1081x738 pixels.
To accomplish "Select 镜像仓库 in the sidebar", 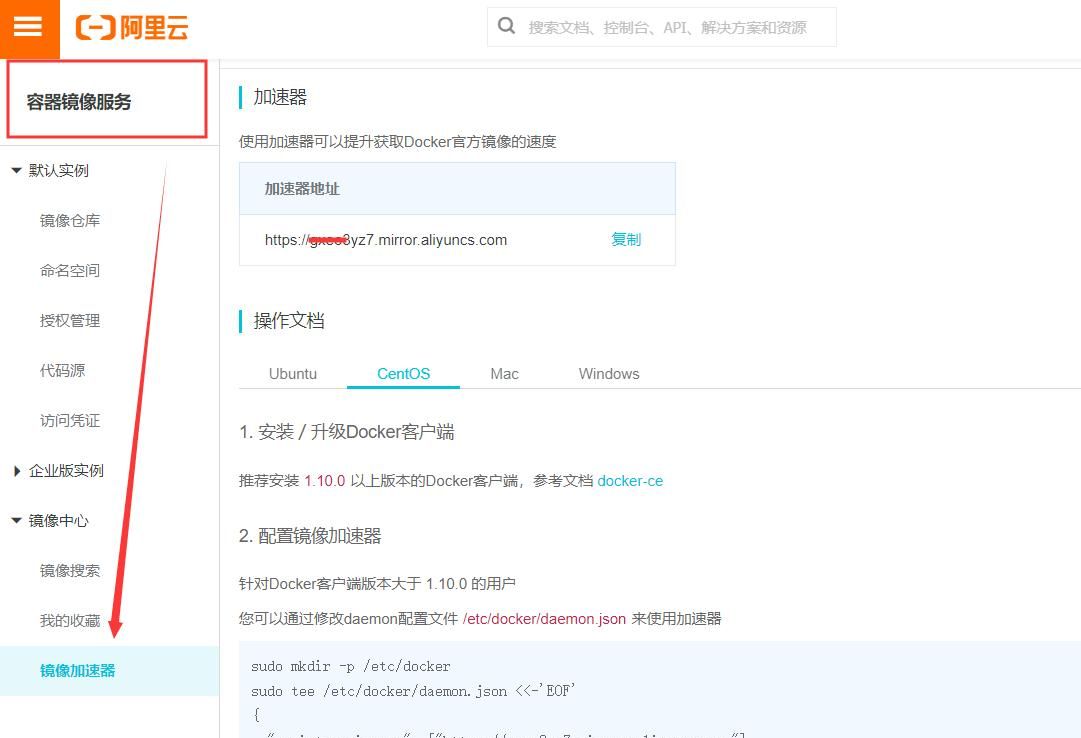I will coord(69,220).
